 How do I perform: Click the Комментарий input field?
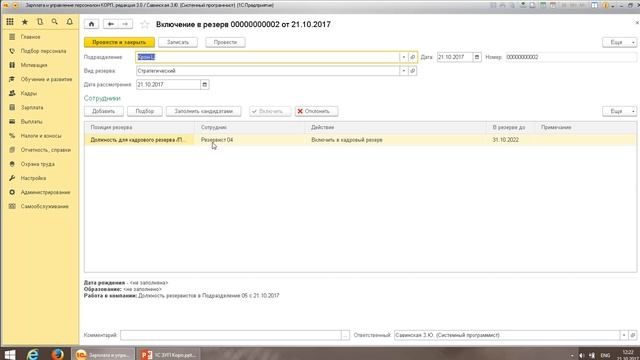pyautogui.click(x=231, y=335)
